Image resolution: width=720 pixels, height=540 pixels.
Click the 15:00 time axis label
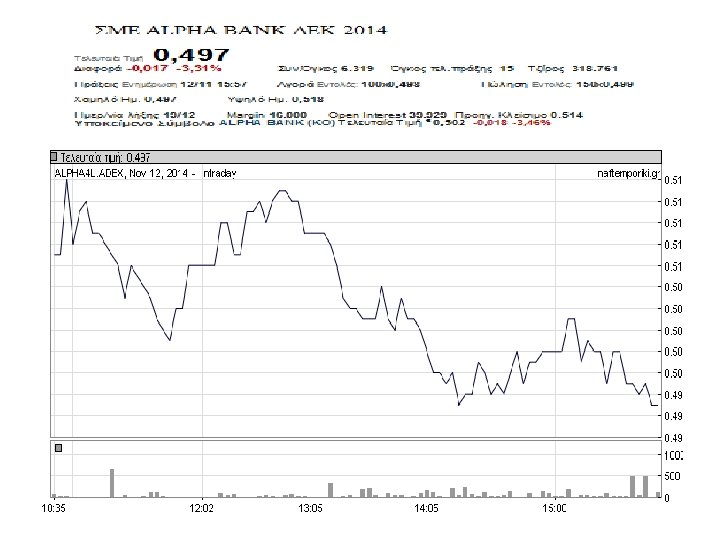tap(554, 508)
